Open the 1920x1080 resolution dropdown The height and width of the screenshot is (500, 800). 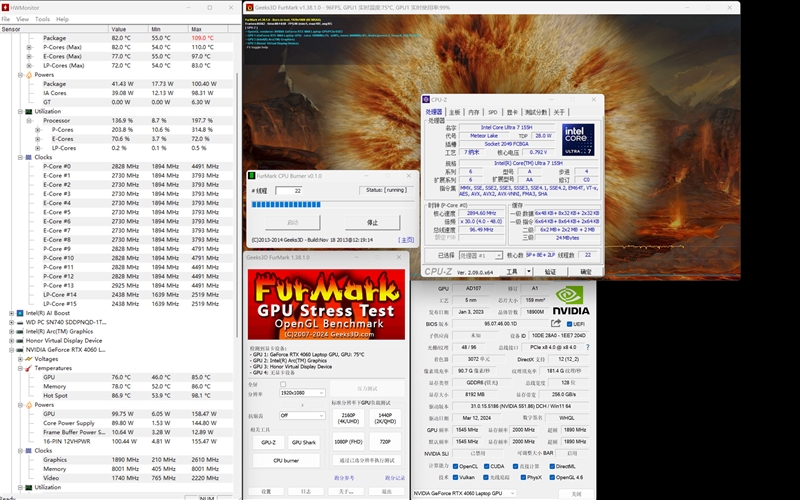302,393
